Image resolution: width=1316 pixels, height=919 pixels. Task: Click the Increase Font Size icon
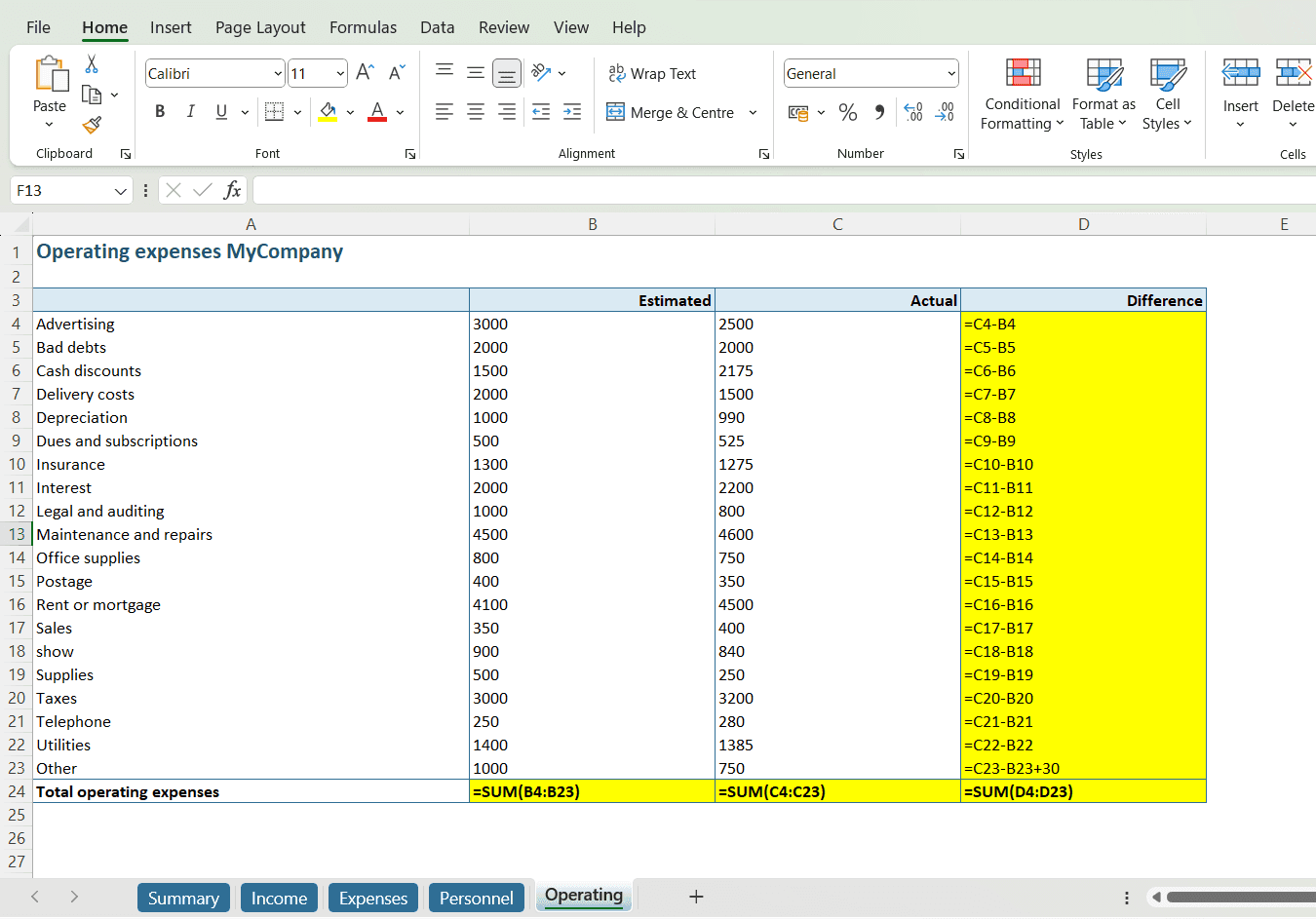point(365,73)
